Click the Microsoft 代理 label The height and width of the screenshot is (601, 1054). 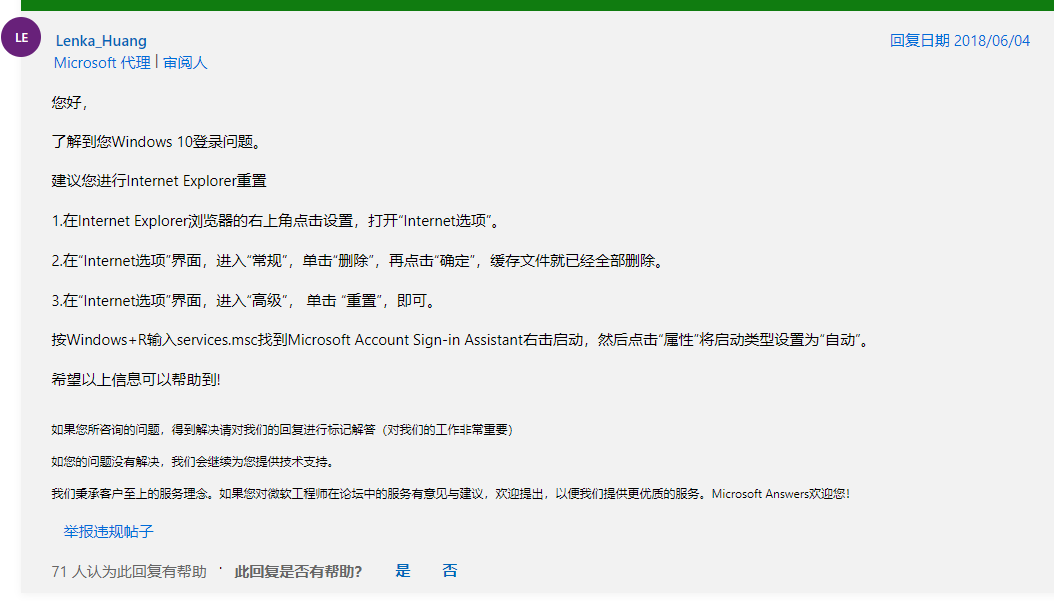(102, 63)
